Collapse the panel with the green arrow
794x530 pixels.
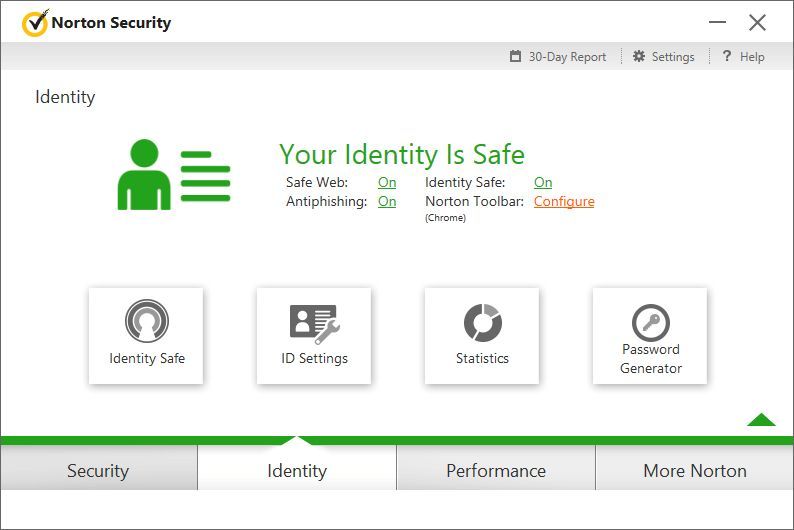[x=761, y=419]
